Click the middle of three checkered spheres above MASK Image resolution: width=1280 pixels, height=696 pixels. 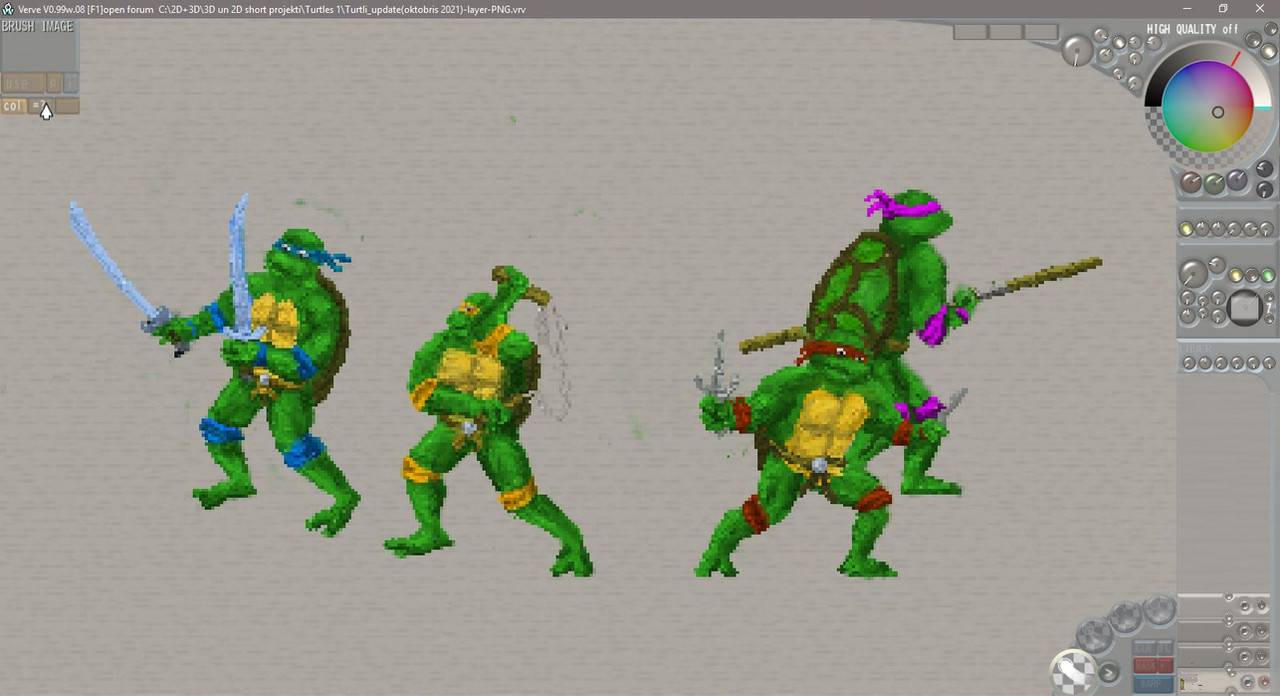[x=1126, y=616]
